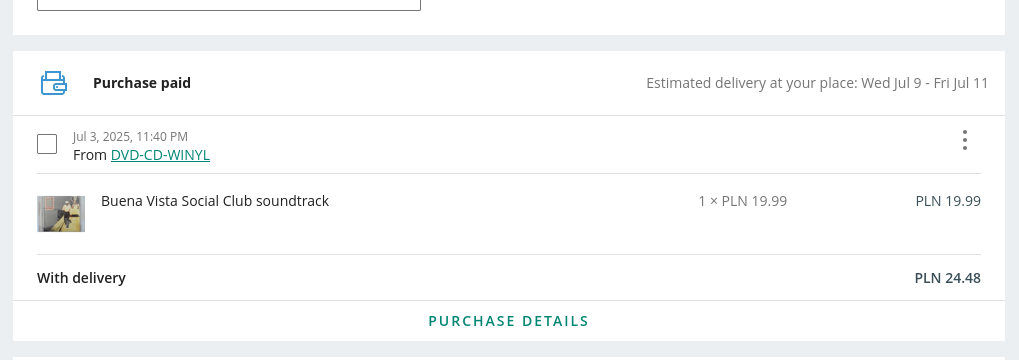This screenshot has width=1019, height=360.
Task: Click the PLN 19.99 item price
Action: [x=948, y=201]
